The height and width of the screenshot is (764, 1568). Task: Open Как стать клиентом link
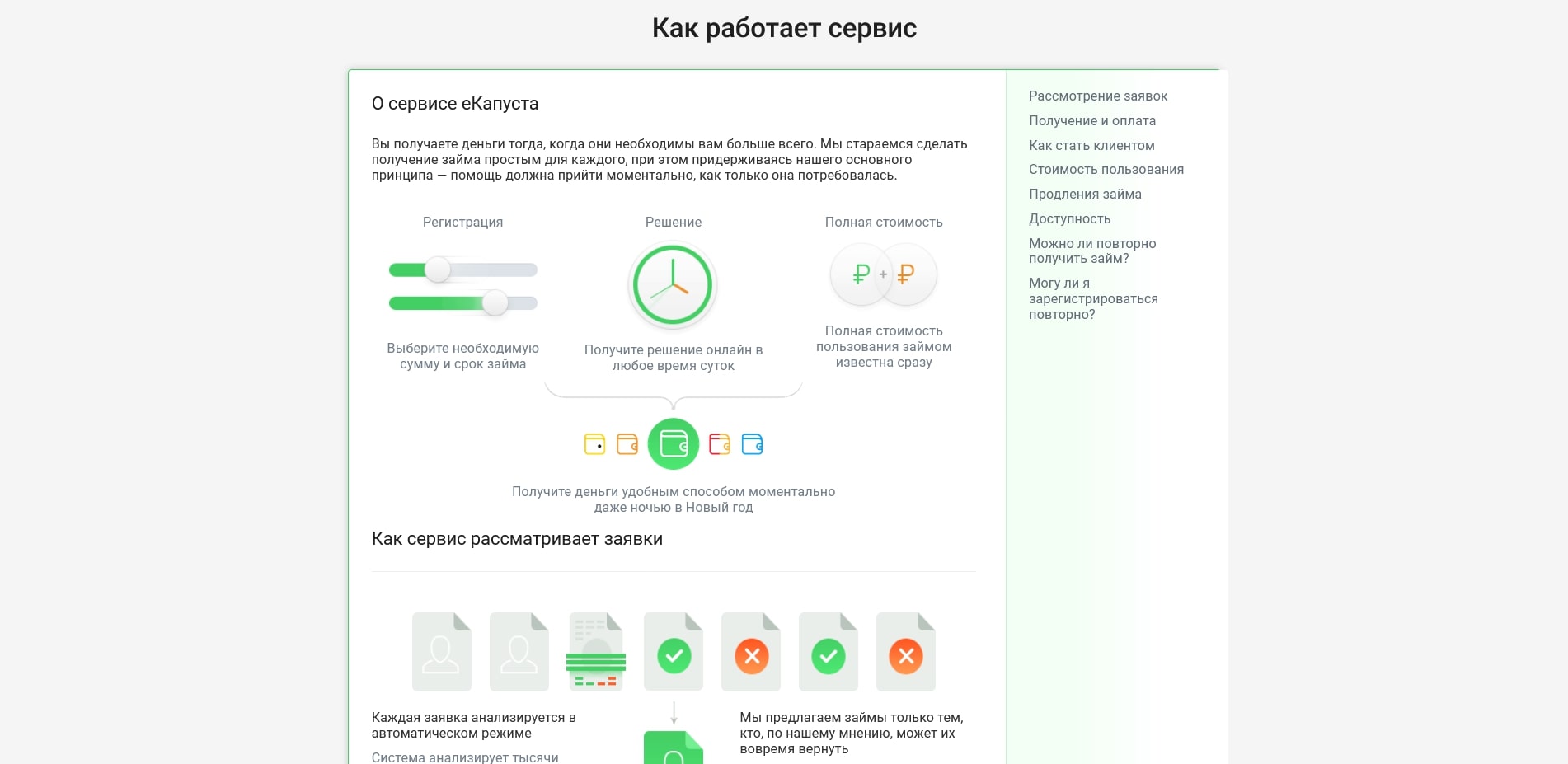pyautogui.click(x=1091, y=145)
